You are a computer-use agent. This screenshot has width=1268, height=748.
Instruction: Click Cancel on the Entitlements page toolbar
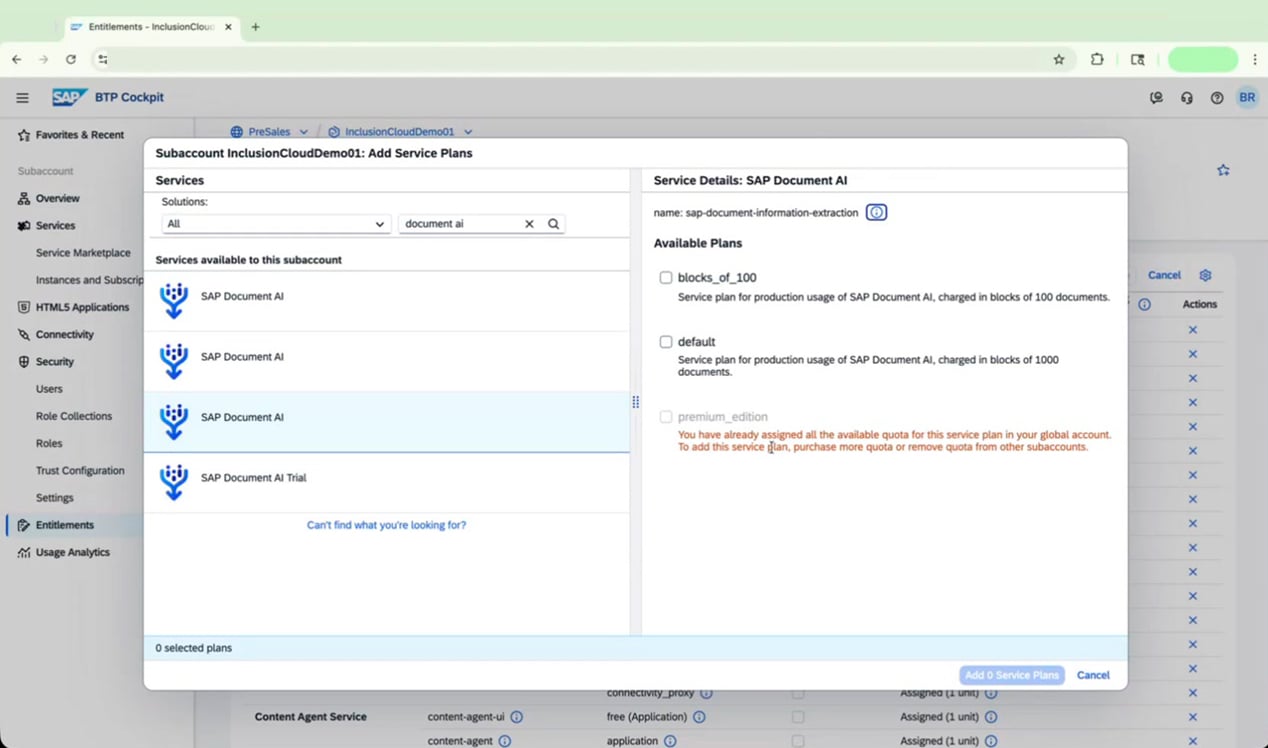1164,275
